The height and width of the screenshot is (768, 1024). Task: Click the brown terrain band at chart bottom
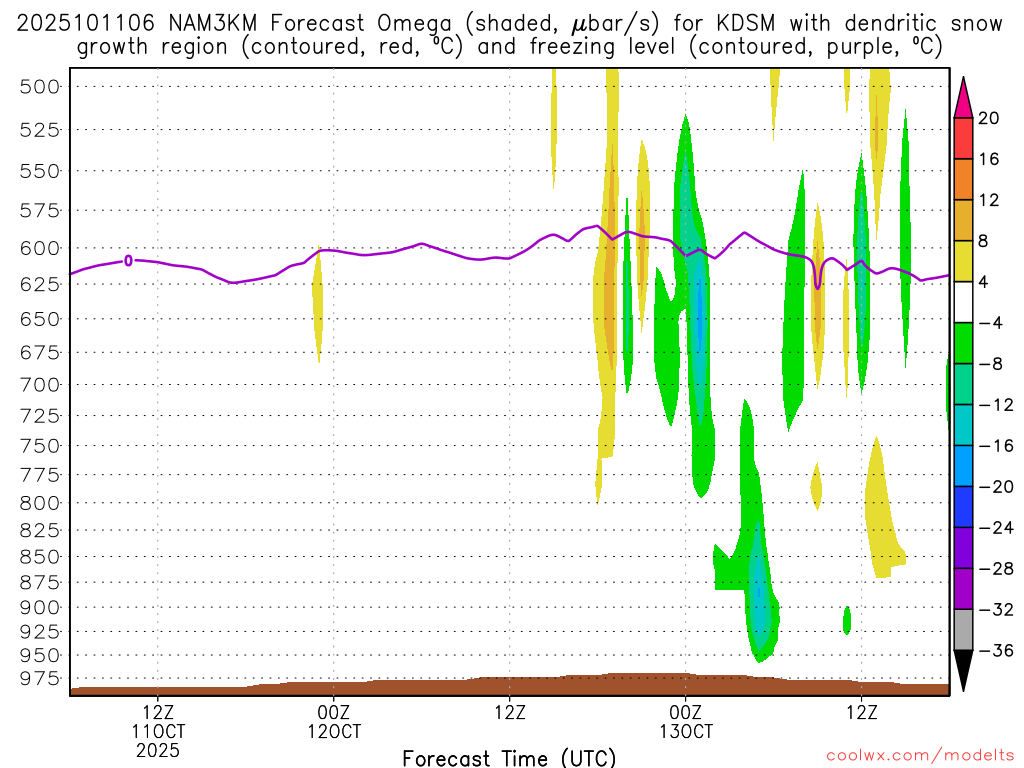coord(509,684)
